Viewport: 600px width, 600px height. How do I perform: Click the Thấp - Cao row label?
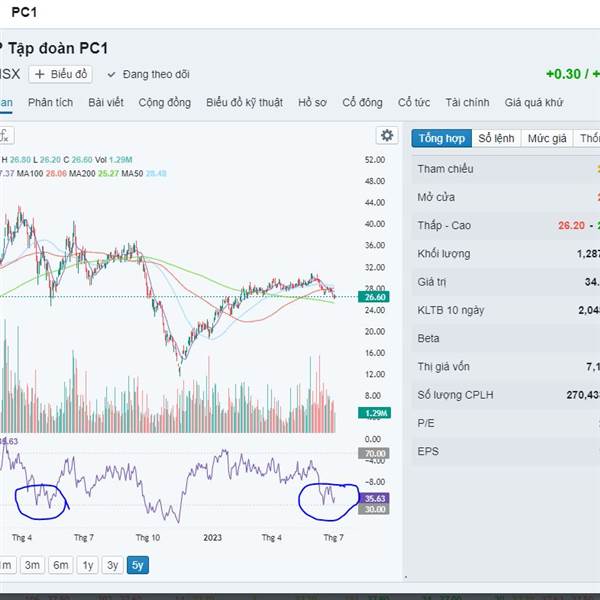(x=444, y=225)
